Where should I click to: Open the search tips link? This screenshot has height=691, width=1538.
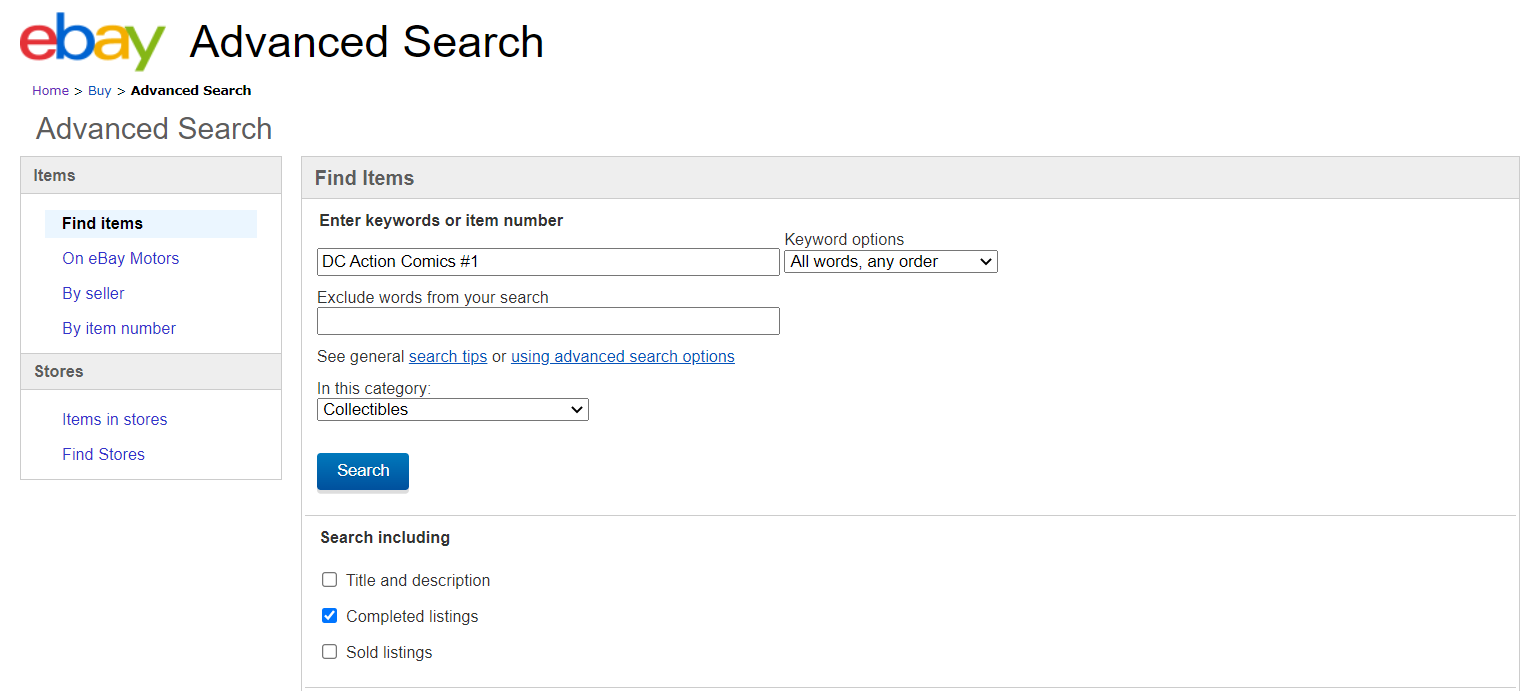[x=448, y=357]
